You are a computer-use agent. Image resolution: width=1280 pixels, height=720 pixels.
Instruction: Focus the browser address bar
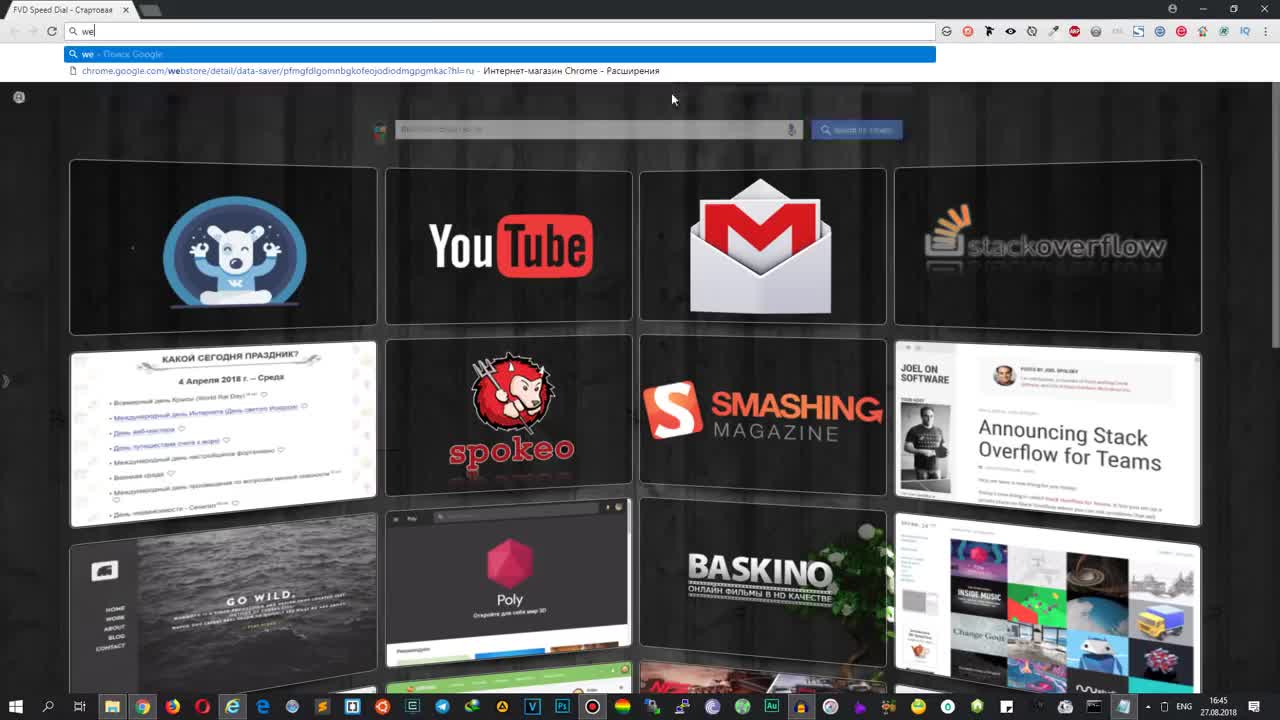500,31
